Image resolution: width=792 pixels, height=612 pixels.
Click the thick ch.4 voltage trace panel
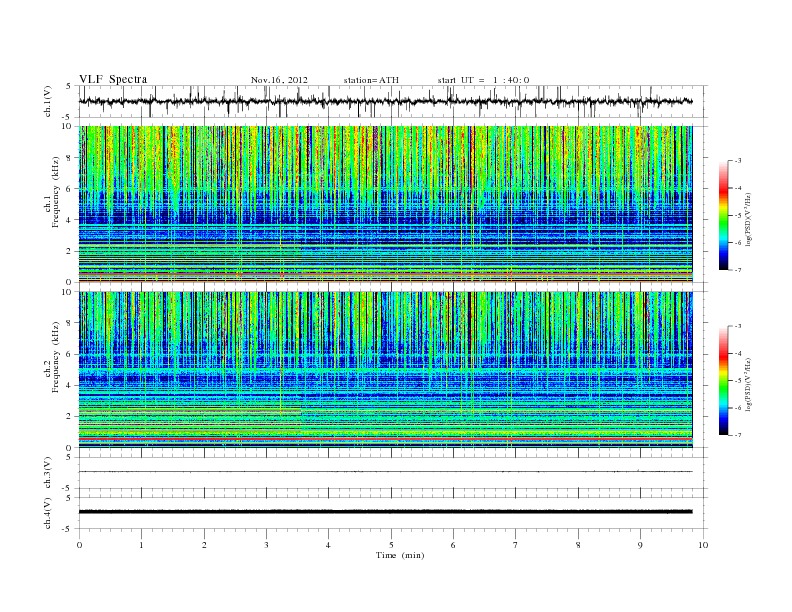tap(393, 513)
